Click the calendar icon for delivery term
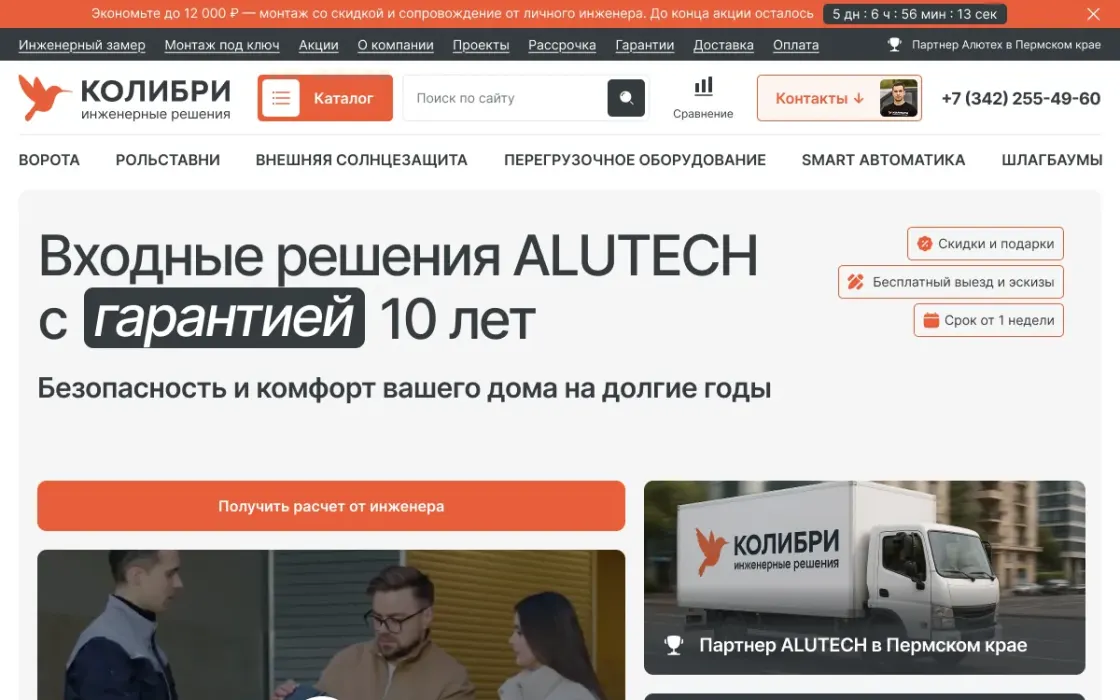Screen dimensions: 1120x700 click(931, 320)
